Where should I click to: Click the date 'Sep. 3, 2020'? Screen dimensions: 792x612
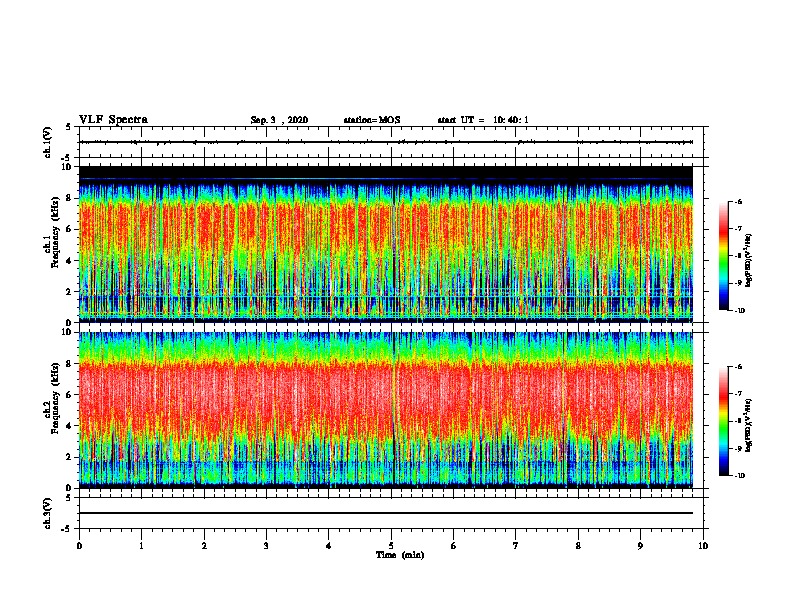[279, 120]
